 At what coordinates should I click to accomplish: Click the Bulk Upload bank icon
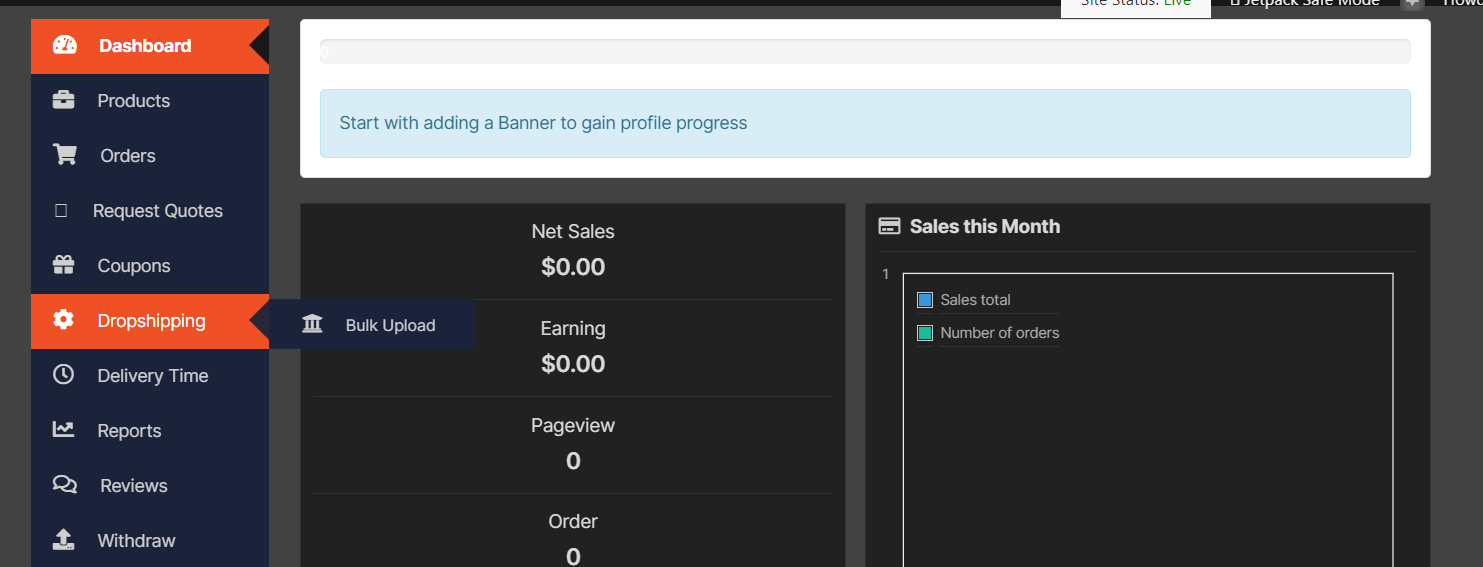click(312, 324)
